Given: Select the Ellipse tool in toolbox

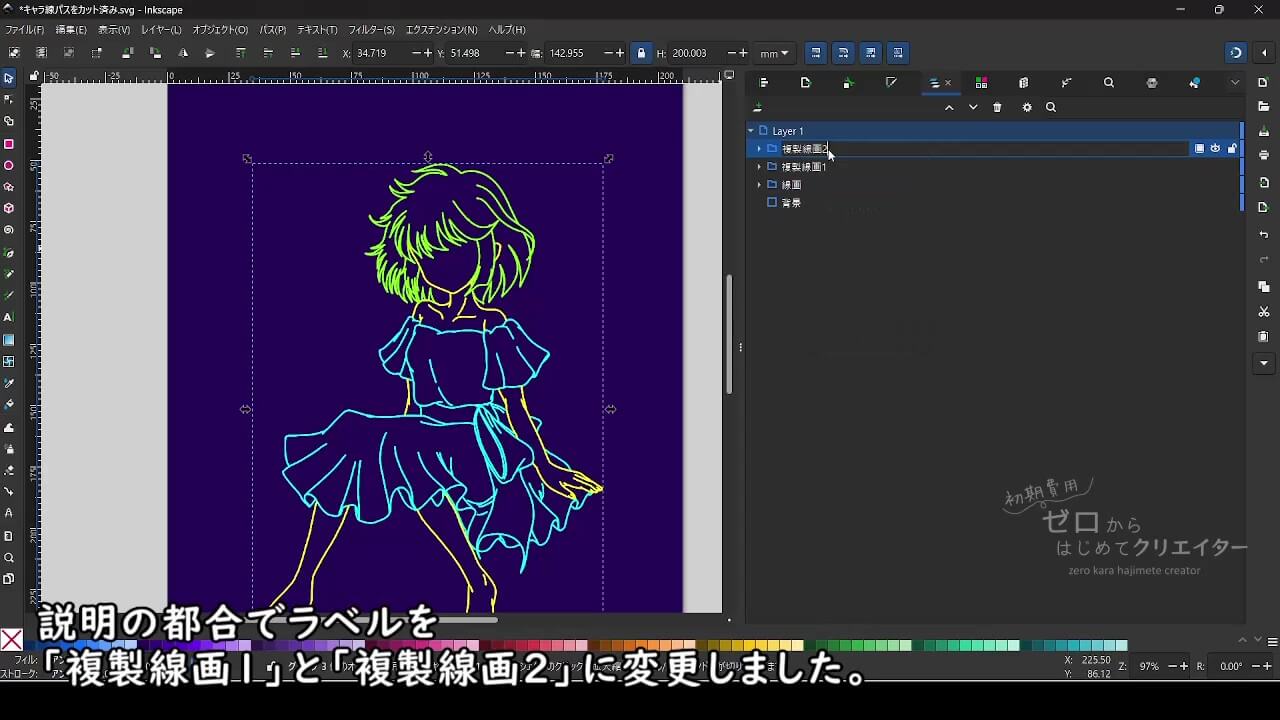Looking at the screenshot, I should point(9,165).
